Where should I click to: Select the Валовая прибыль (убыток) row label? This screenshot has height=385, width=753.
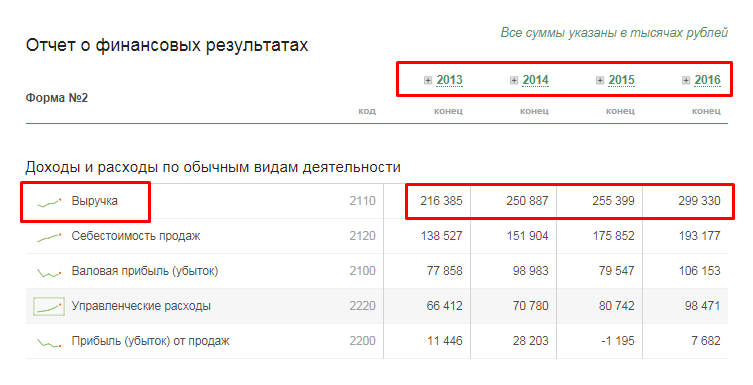[145, 271]
